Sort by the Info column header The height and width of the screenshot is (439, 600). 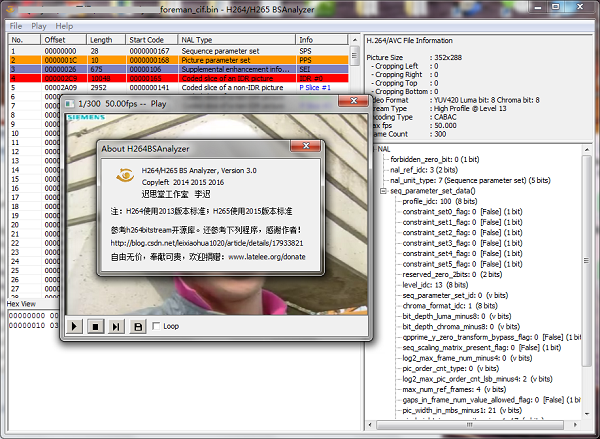pyautogui.click(x=322, y=40)
